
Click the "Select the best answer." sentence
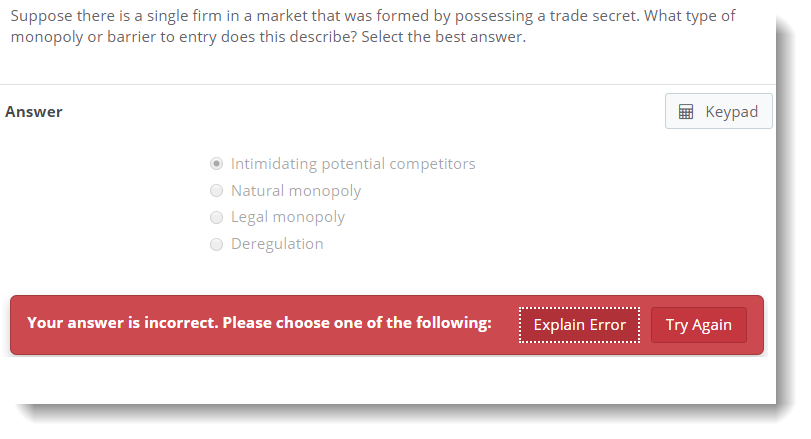click(x=444, y=37)
